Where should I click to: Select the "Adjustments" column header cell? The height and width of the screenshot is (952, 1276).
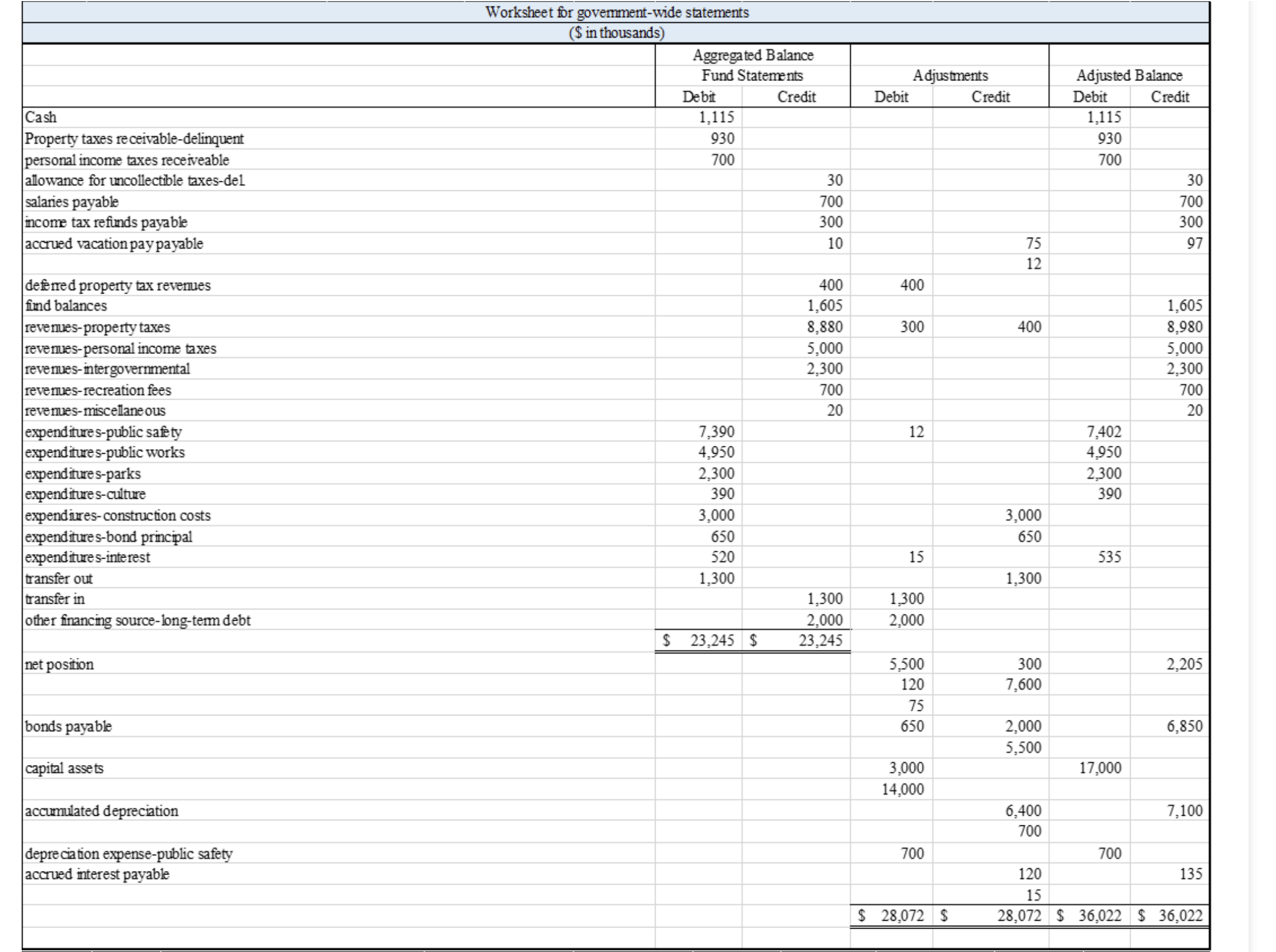point(949,75)
